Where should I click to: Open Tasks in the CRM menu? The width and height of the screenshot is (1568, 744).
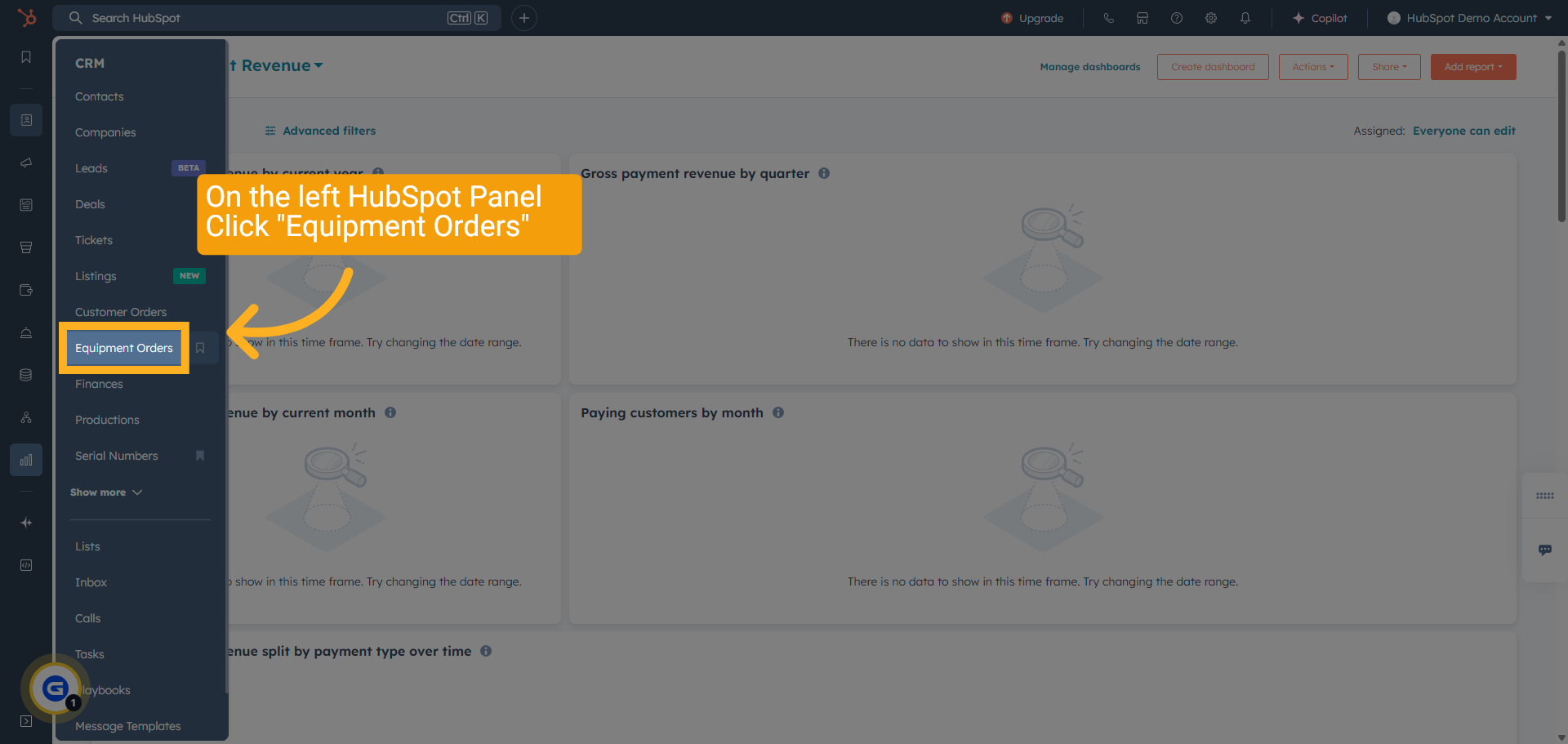pos(89,654)
